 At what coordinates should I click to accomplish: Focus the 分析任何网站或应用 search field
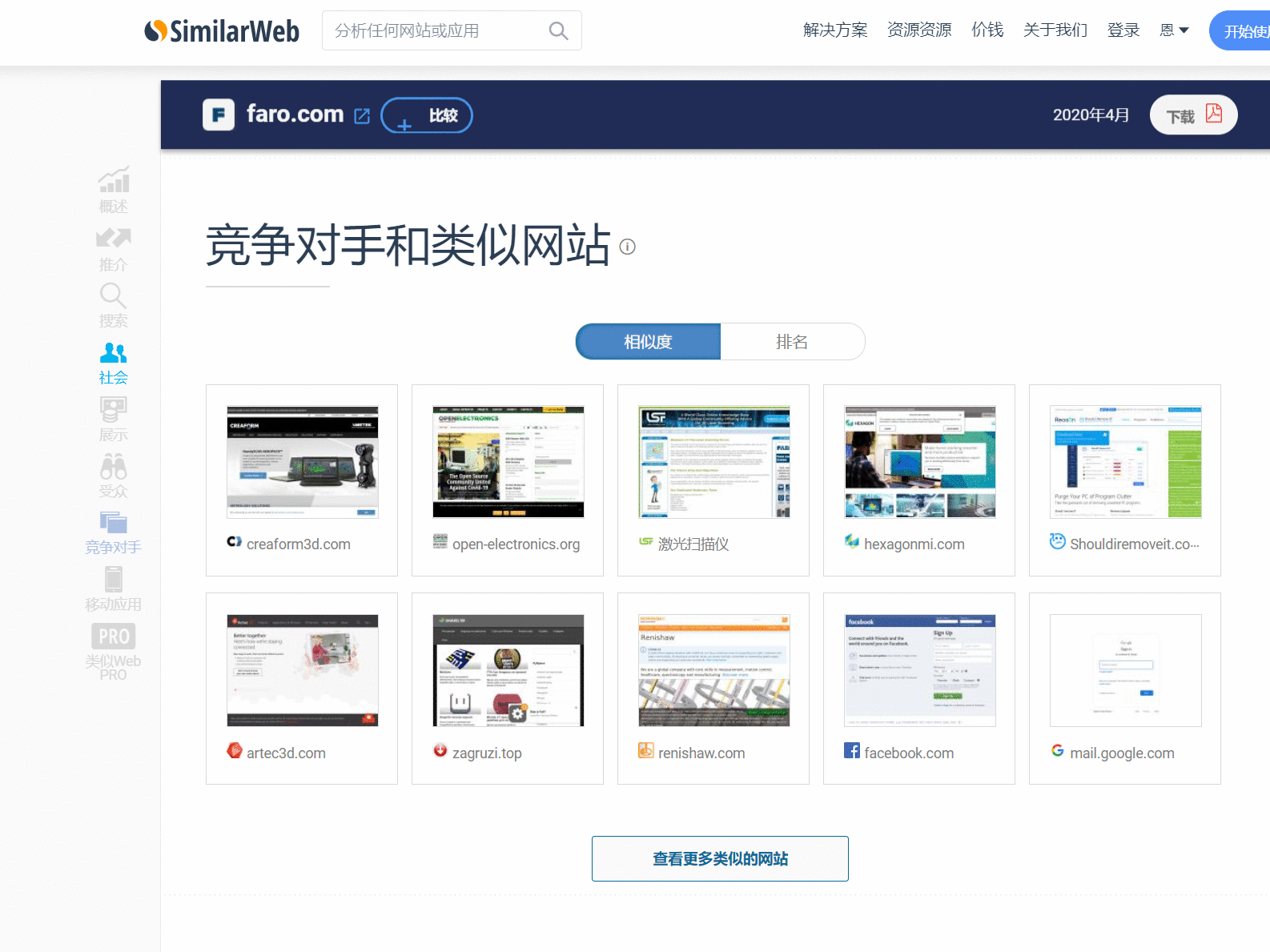[x=452, y=30]
